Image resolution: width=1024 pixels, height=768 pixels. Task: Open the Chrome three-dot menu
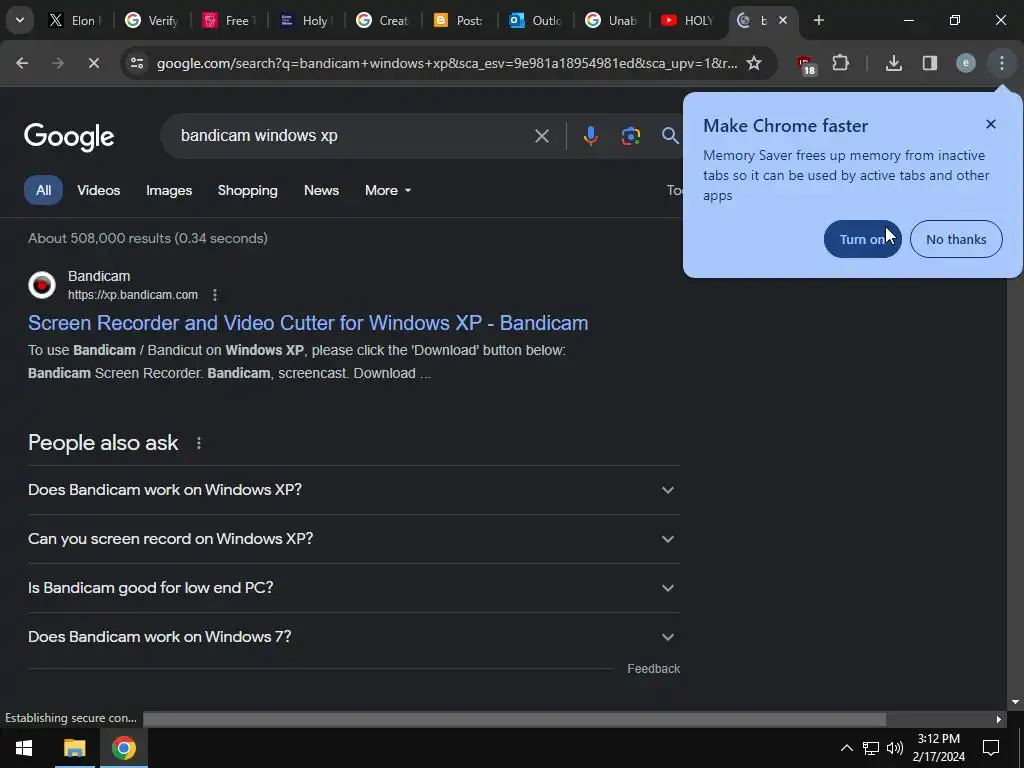tap(1002, 63)
